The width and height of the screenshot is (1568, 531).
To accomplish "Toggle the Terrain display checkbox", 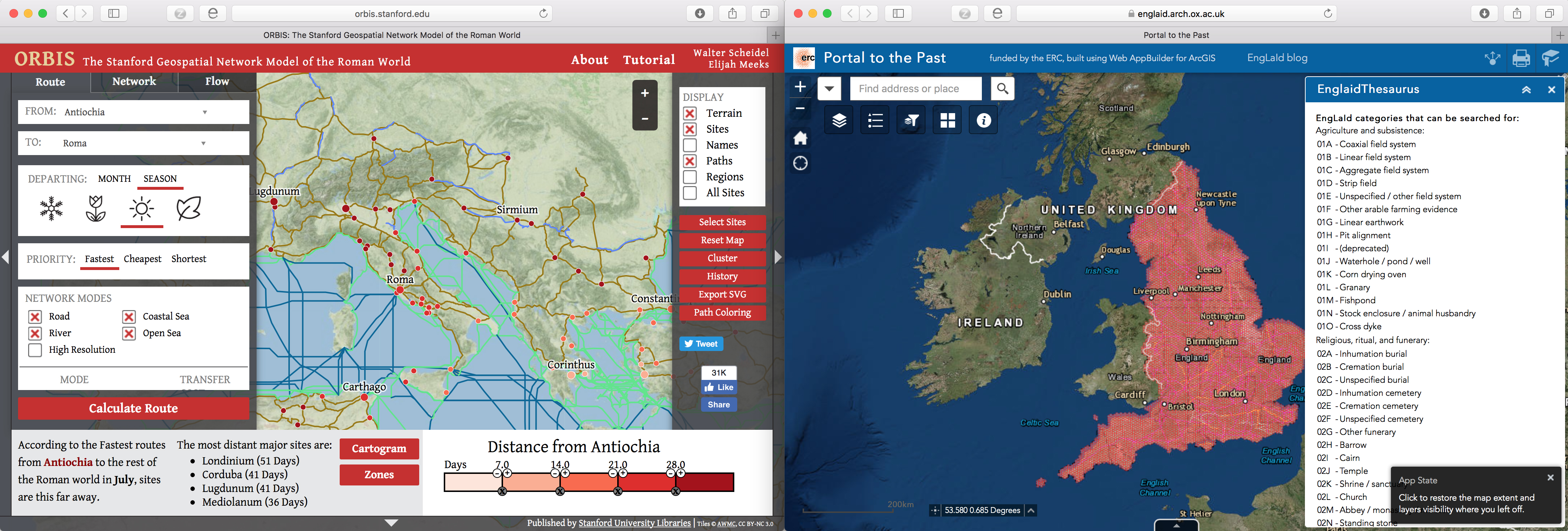I will 690,113.
